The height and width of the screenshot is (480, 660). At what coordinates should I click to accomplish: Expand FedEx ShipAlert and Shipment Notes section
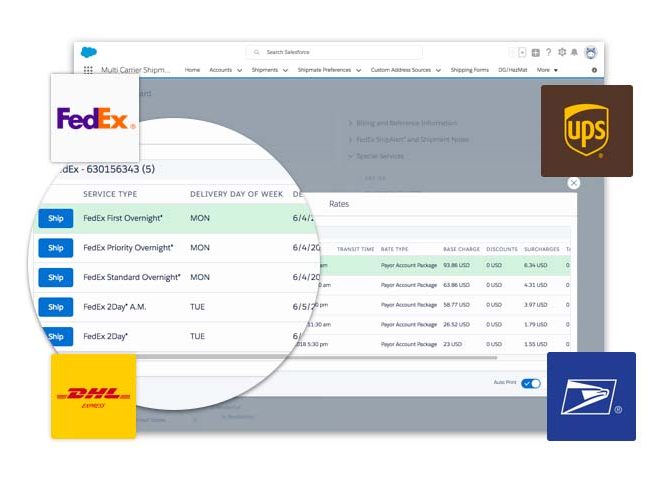(x=409, y=139)
